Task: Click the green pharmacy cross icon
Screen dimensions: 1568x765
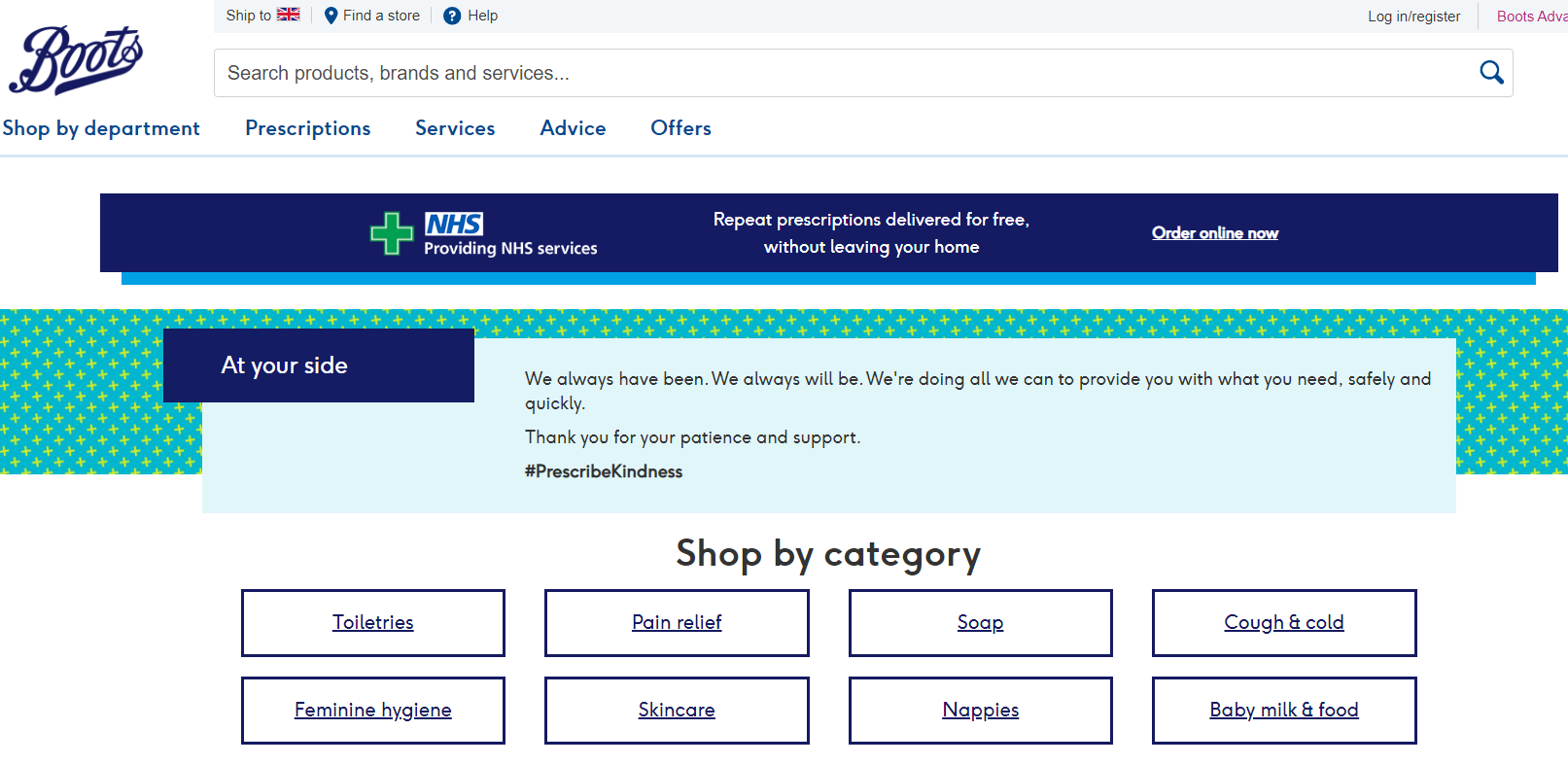Action: [392, 233]
